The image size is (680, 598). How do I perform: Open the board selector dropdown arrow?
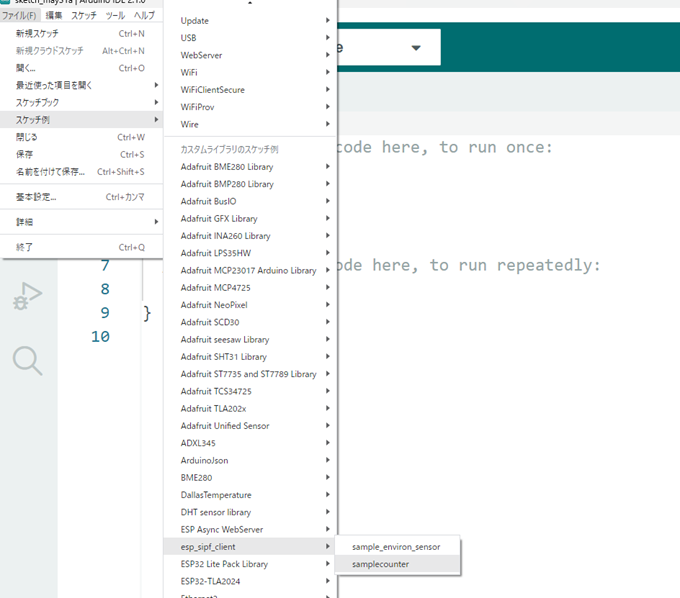[x=416, y=48]
